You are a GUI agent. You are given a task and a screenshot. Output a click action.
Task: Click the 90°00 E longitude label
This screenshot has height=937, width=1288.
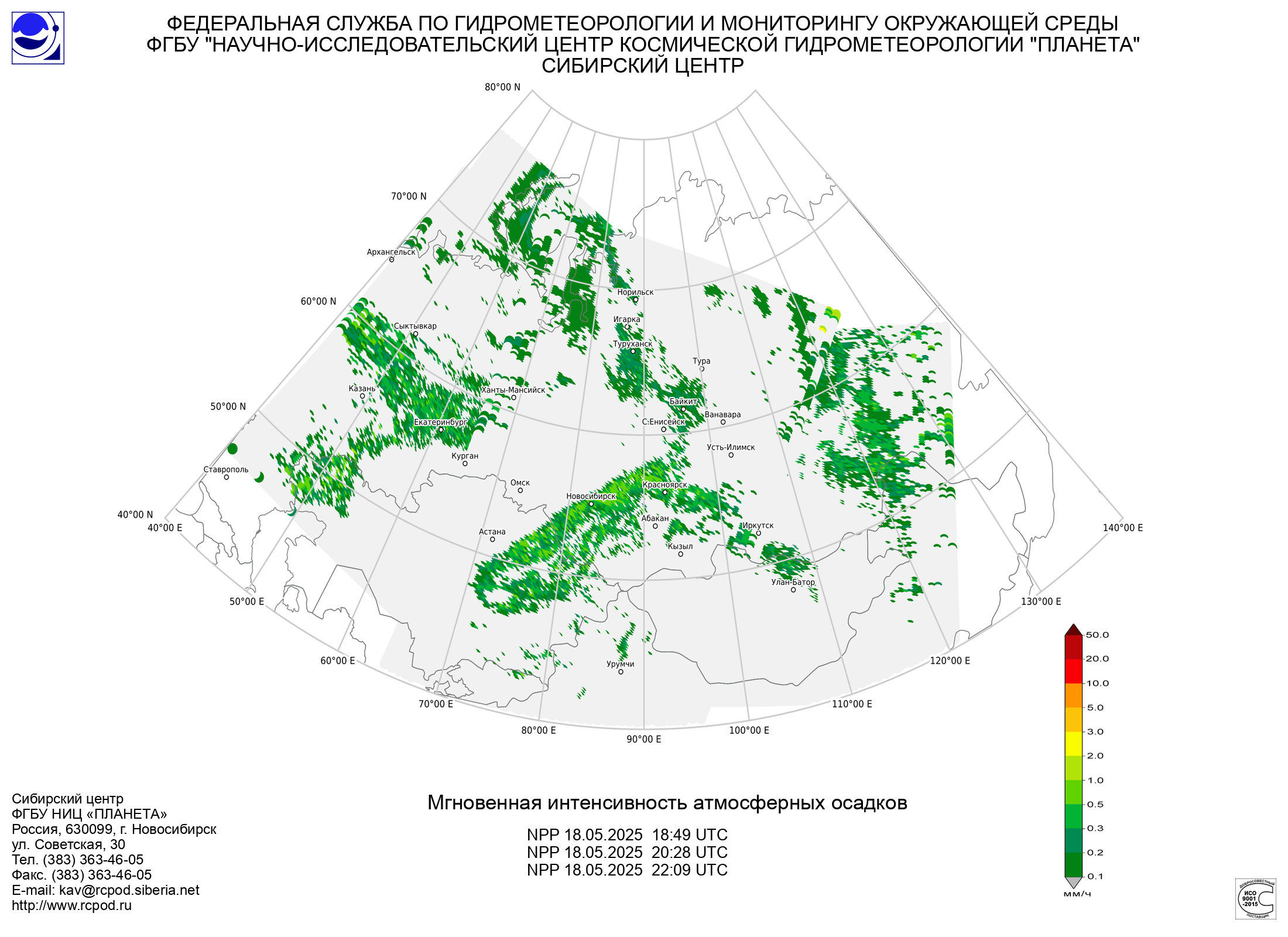(x=644, y=739)
